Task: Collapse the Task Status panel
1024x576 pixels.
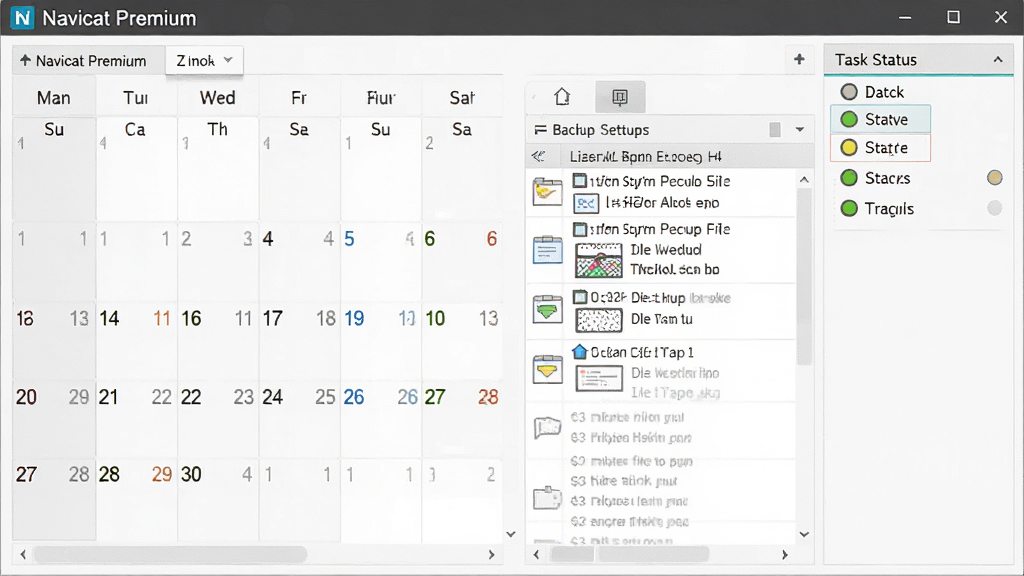Action: (998, 59)
